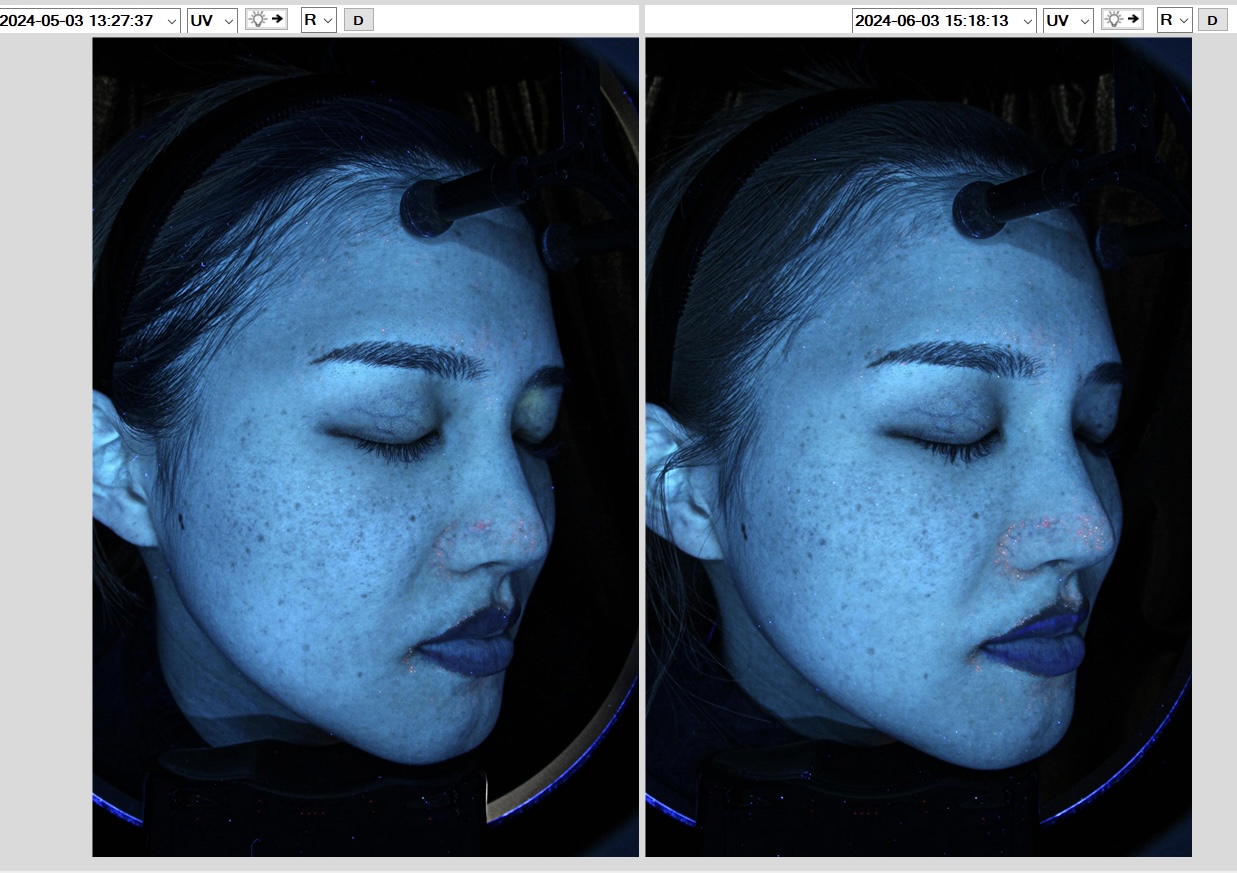Open the left panel R side dropdown
1237x873 pixels.
[x=319, y=20]
